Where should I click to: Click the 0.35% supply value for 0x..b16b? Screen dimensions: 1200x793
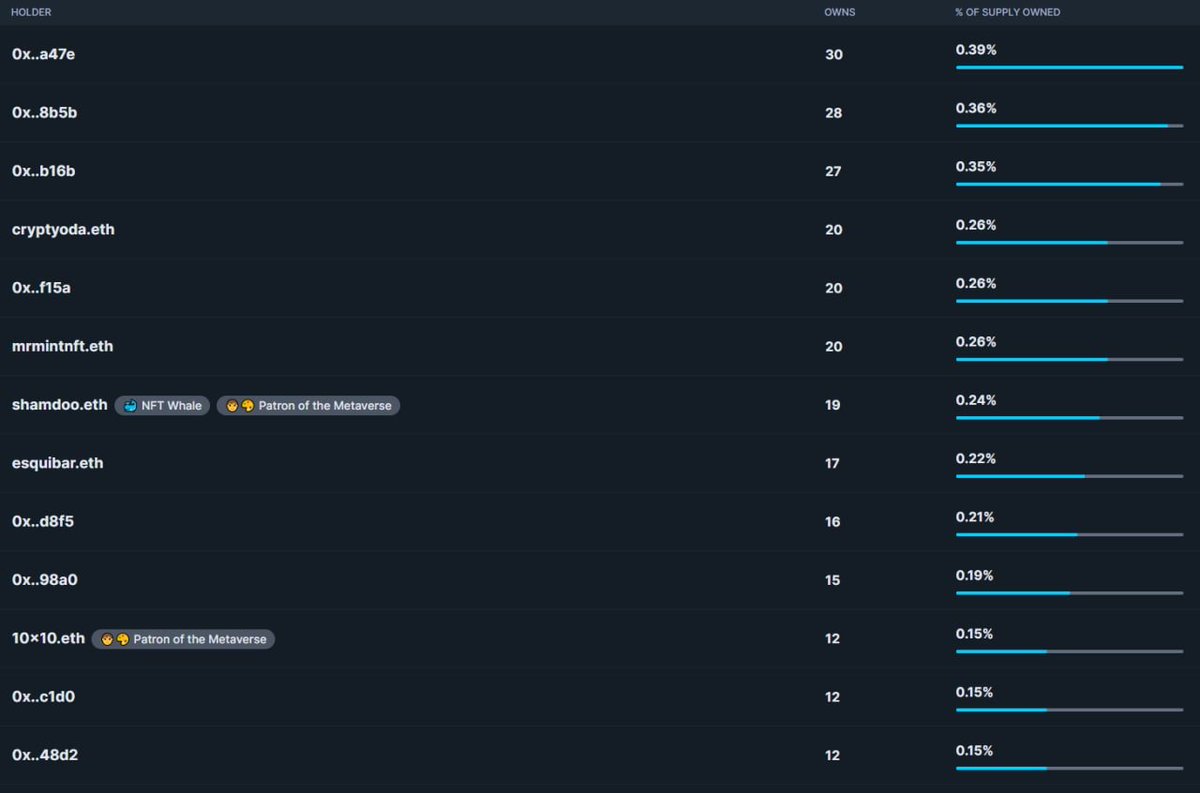click(976, 166)
